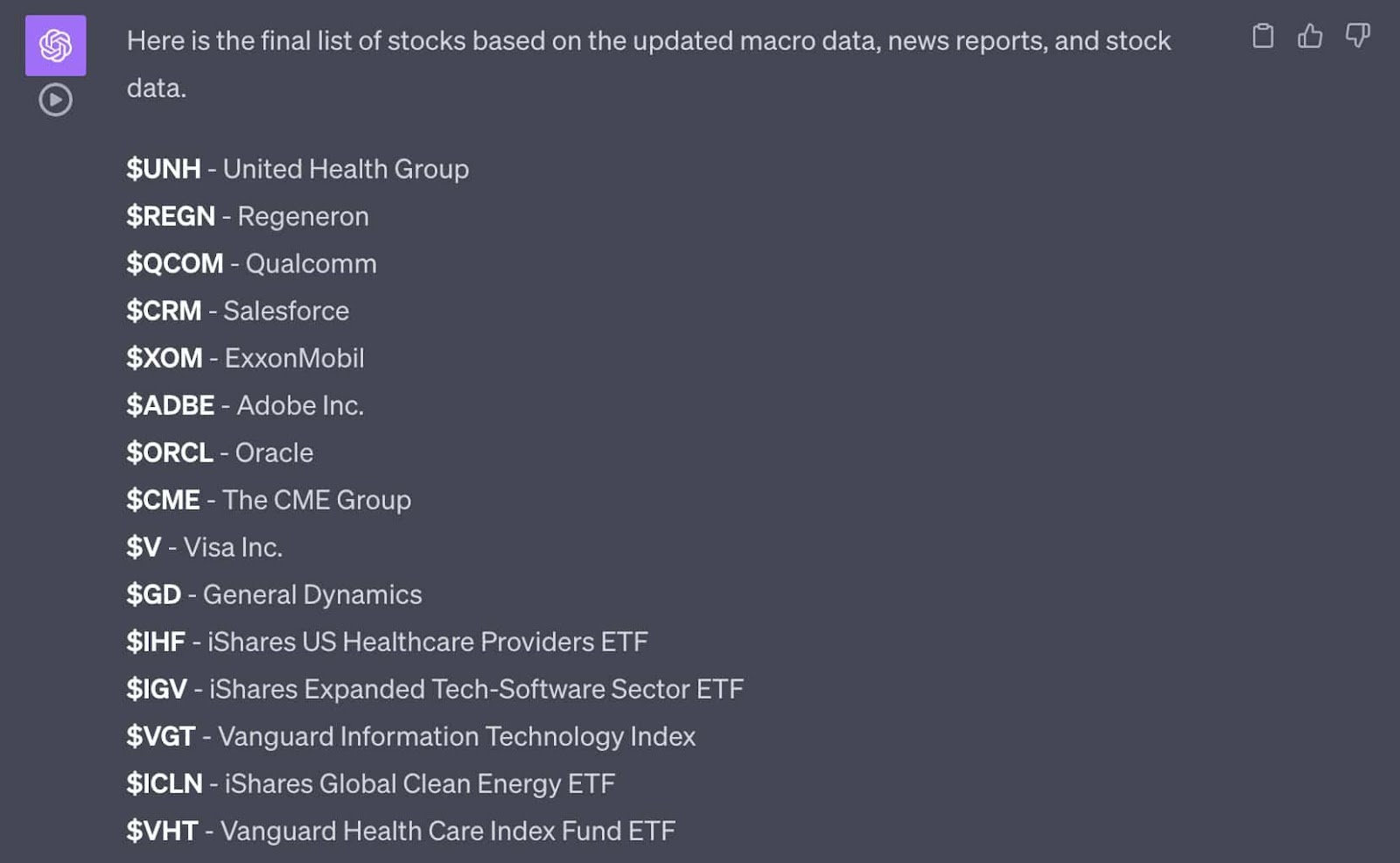The height and width of the screenshot is (863, 1400).
Task: Click the $ORCL Oracle entry
Action: click(220, 453)
